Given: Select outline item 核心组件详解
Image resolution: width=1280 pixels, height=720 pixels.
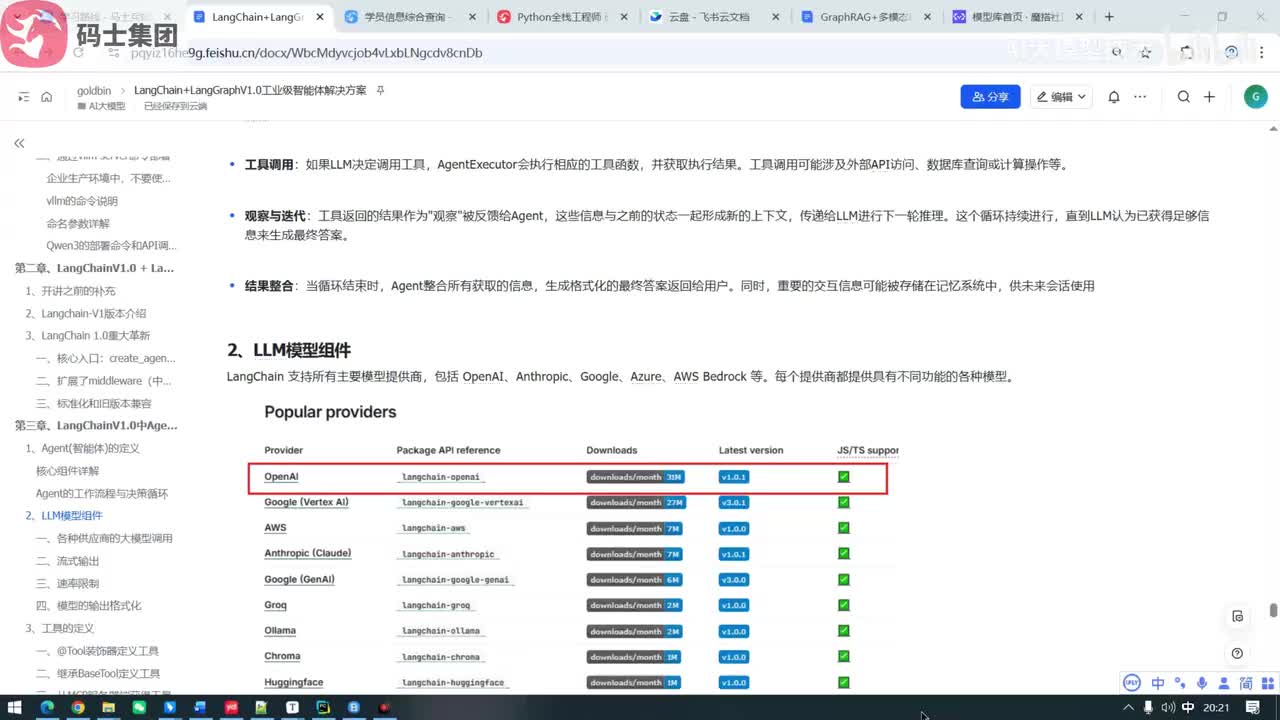Looking at the screenshot, I should click(x=68, y=471).
